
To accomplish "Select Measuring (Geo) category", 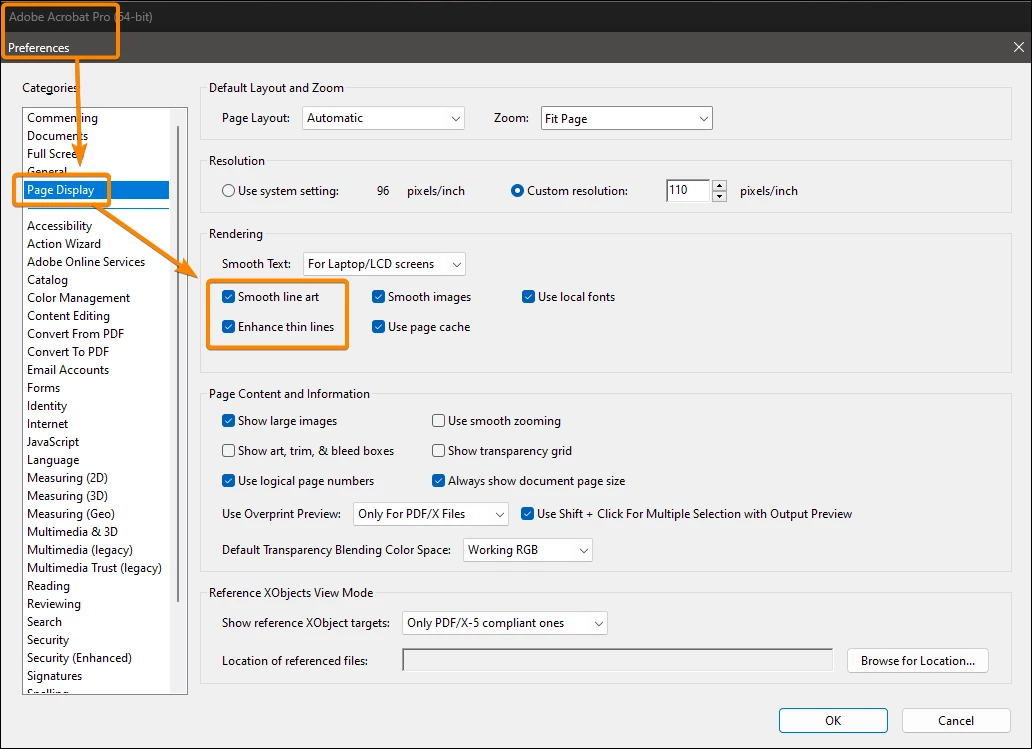I will coord(70,513).
